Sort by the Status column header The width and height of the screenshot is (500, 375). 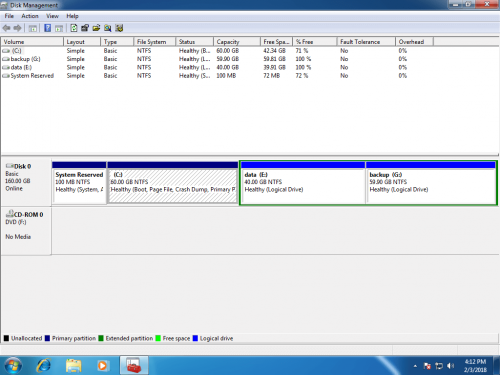click(195, 42)
